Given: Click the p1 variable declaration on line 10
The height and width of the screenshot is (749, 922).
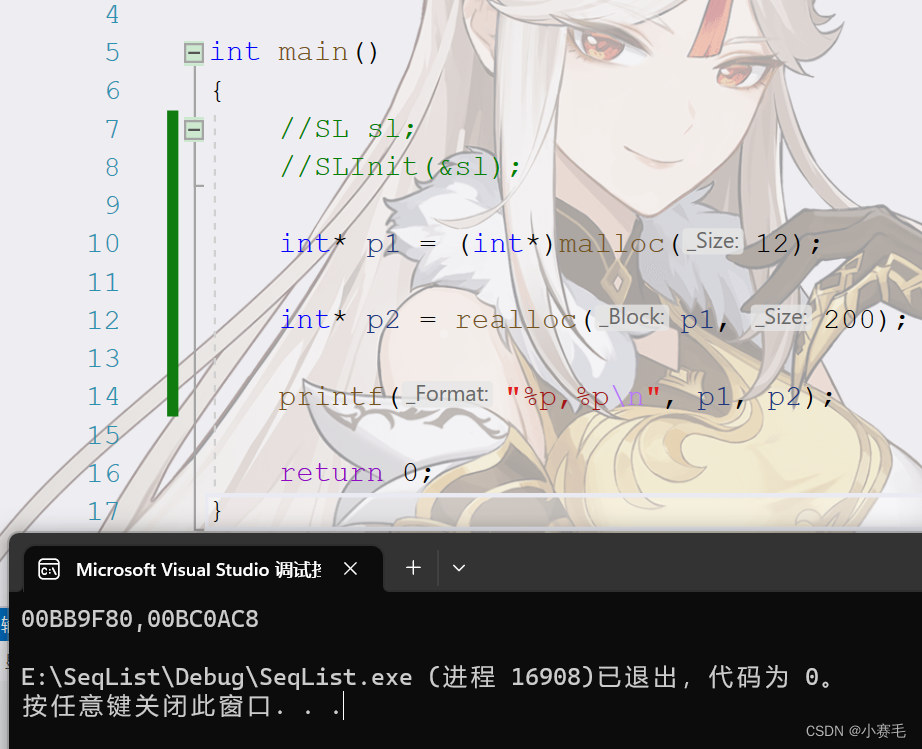Looking at the screenshot, I should [383, 244].
